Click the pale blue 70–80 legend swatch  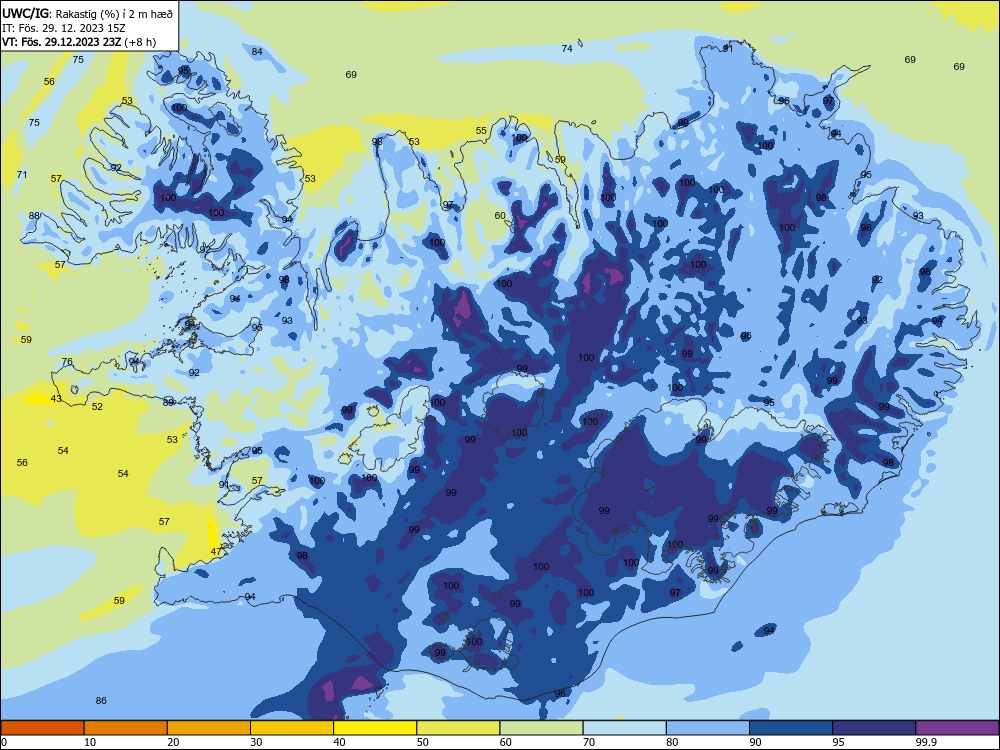[624, 728]
